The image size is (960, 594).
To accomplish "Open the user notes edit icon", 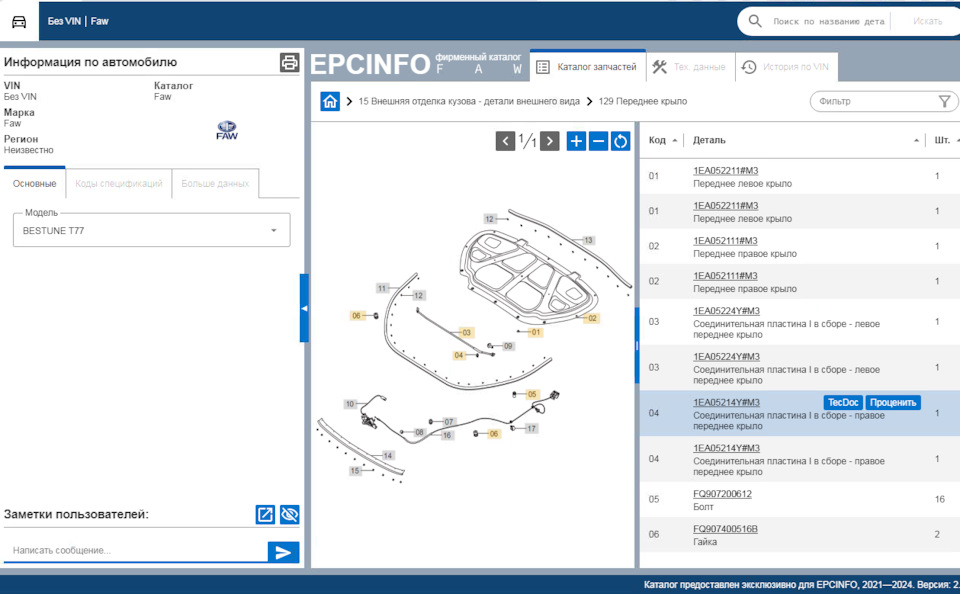I will [265, 515].
